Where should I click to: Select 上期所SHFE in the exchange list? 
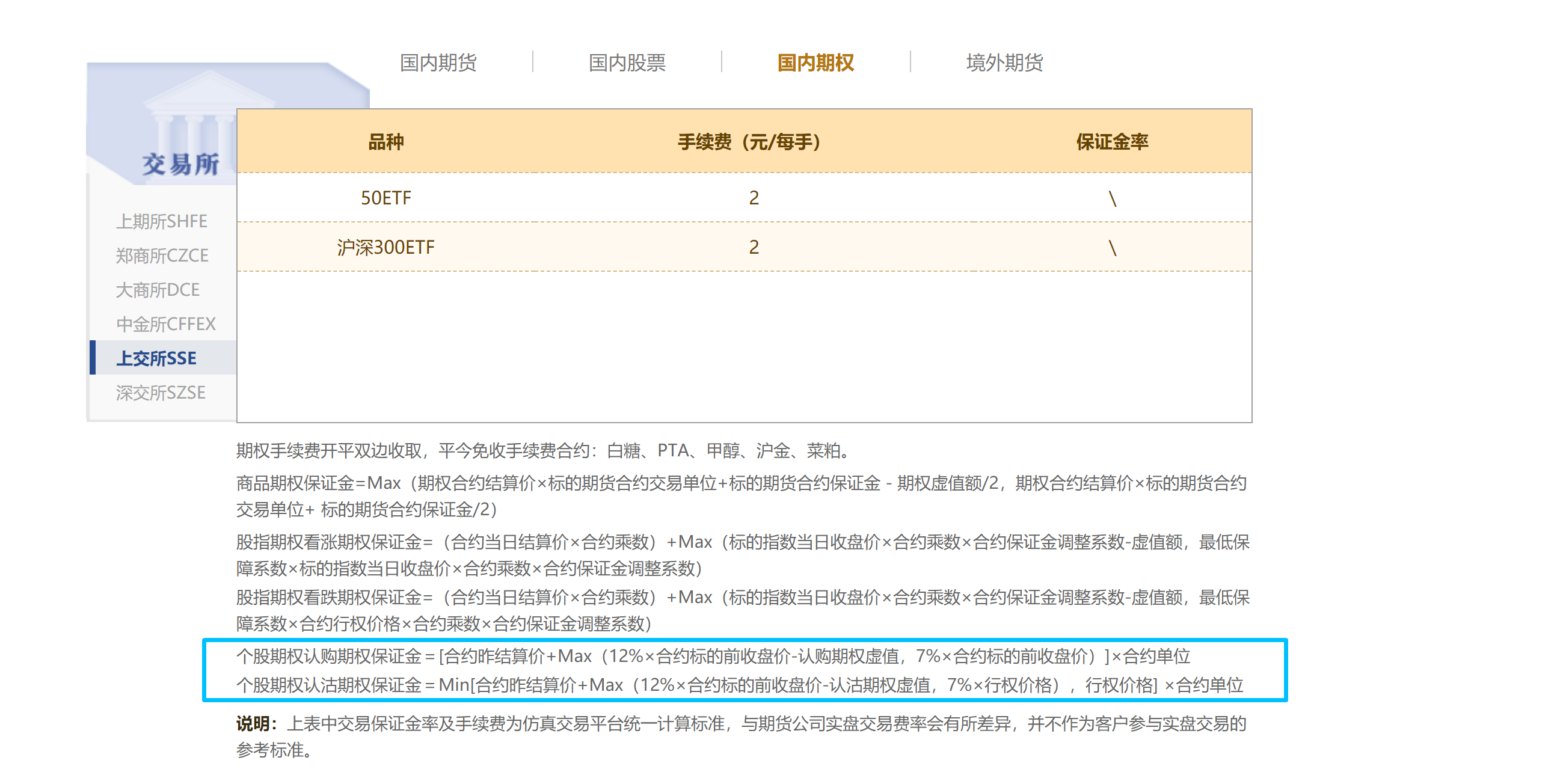point(162,221)
